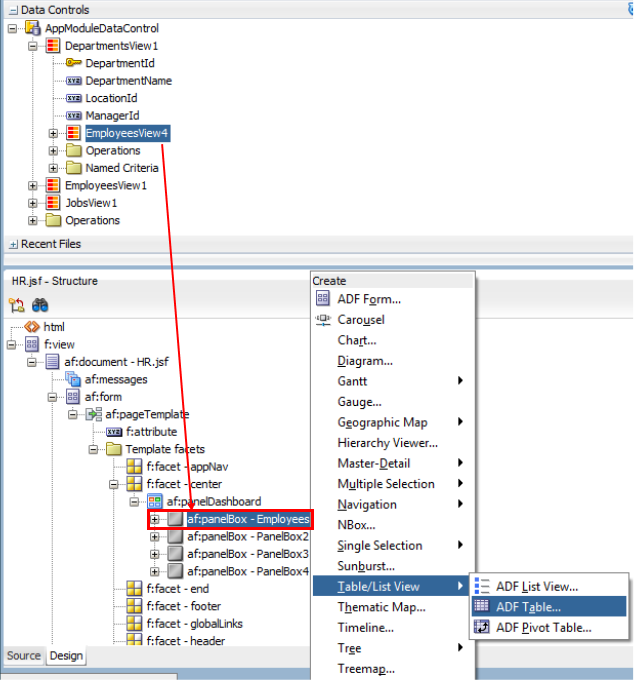634x680 pixels.
Task: Open the Geographic Map submenu
Action: pyautogui.click(x=393, y=422)
